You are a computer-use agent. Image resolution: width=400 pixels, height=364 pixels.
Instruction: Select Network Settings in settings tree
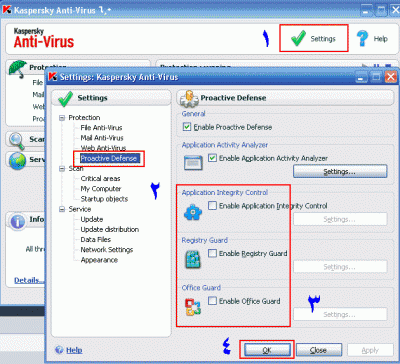107,250
